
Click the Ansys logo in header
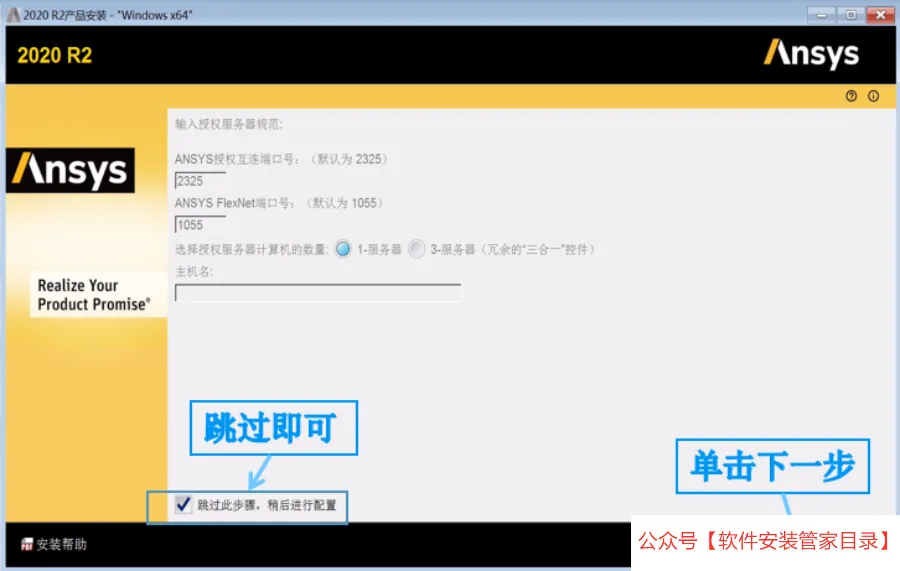[x=811, y=54]
